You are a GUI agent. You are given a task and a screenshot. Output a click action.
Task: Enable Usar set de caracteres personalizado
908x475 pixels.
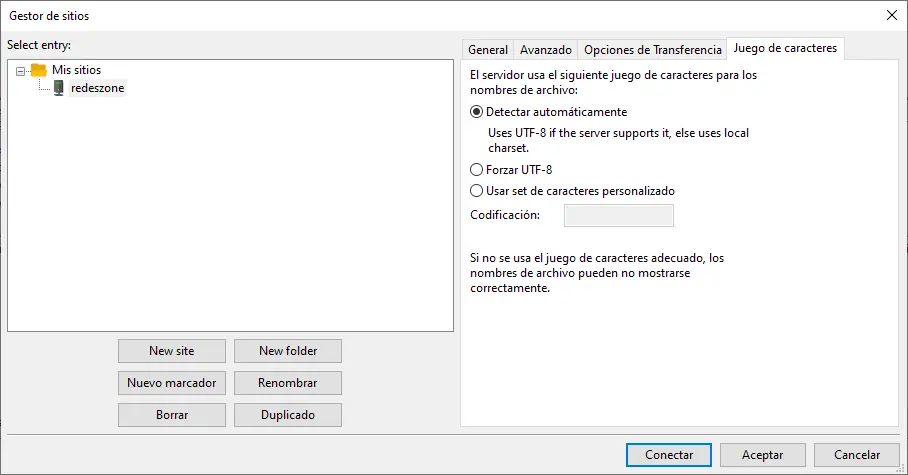pyautogui.click(x=476, y=191)
